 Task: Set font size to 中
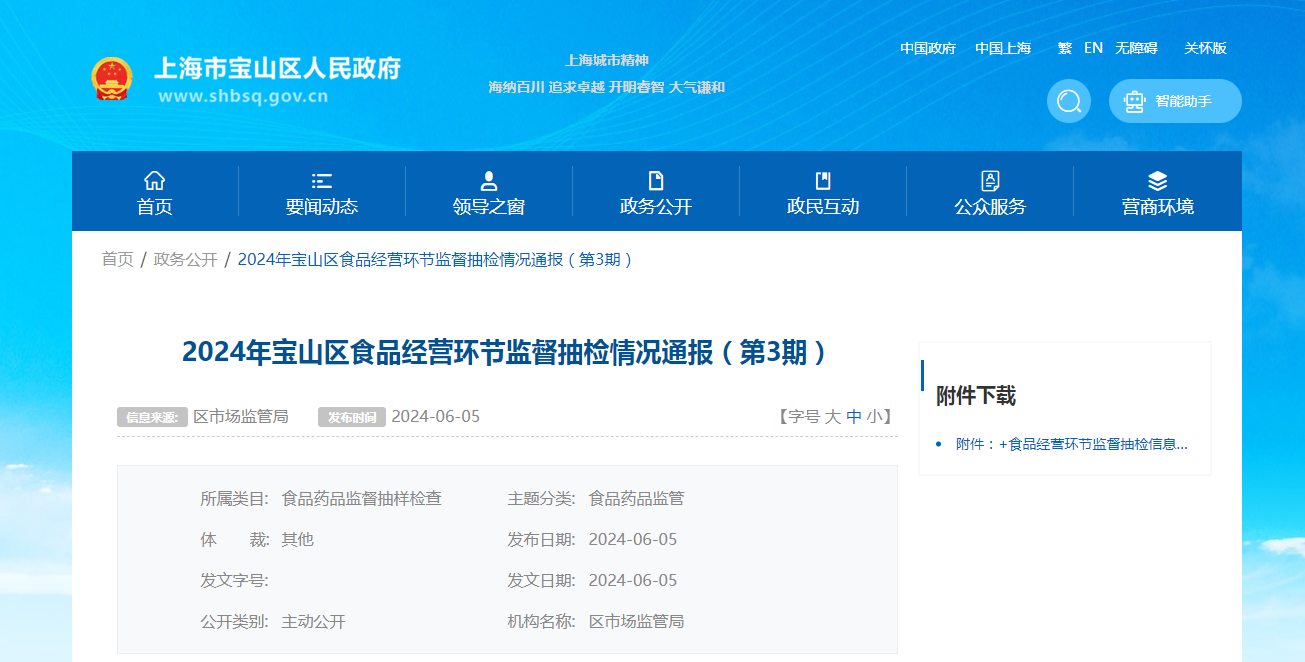pos(854,416)
